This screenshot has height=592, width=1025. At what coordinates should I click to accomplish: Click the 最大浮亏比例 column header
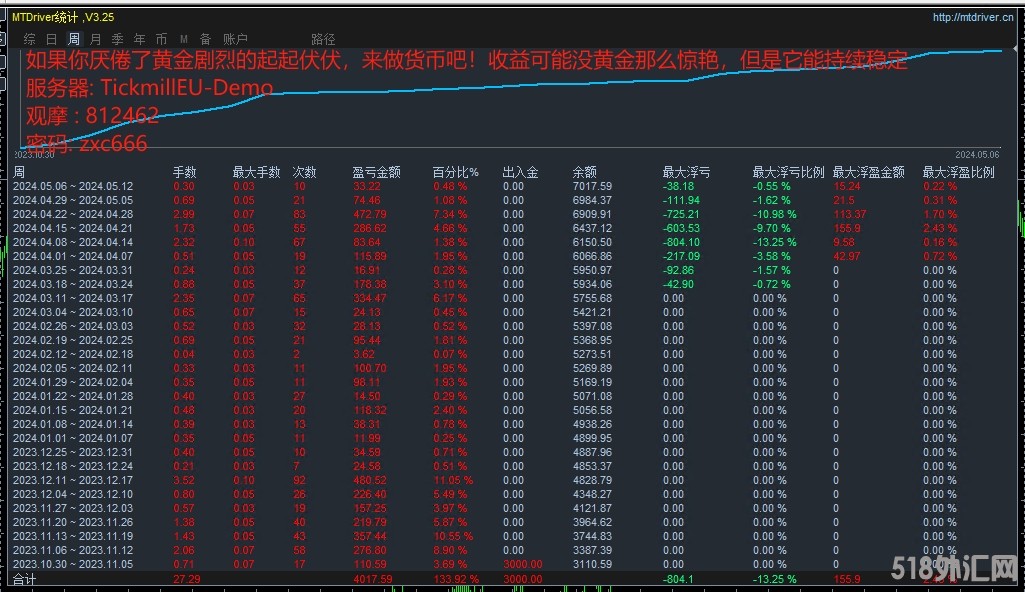pyautogui.click(x=788, y=172)
